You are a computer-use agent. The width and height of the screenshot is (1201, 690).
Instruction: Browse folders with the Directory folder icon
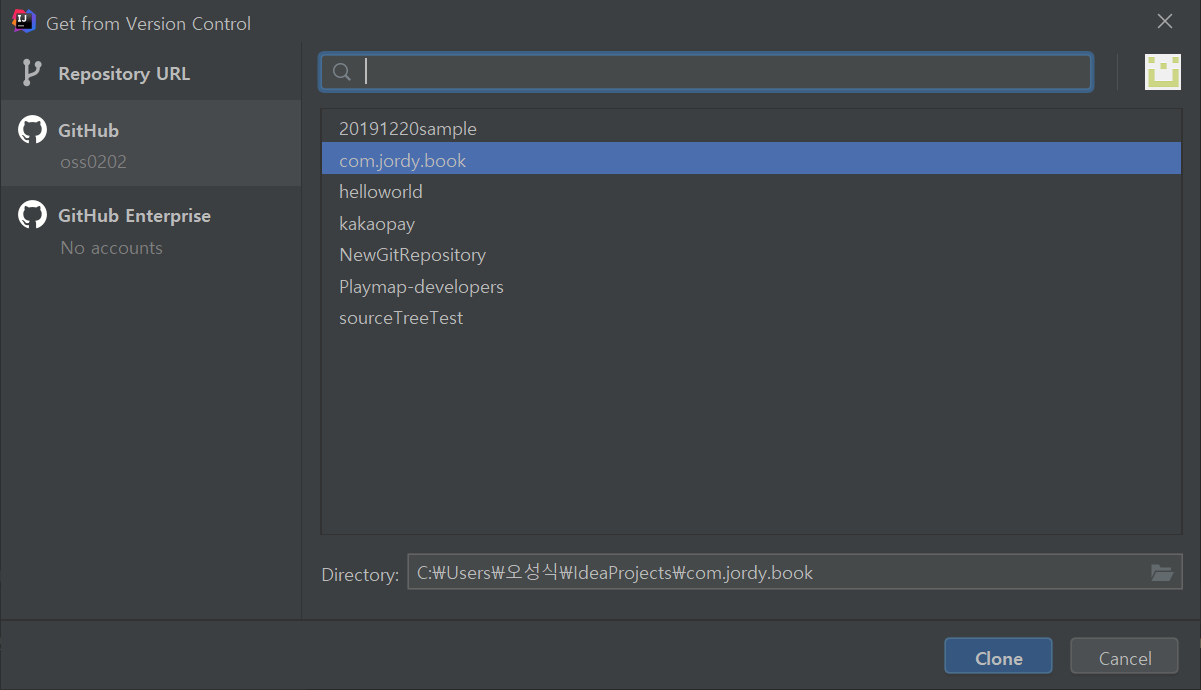point(1161,573)
